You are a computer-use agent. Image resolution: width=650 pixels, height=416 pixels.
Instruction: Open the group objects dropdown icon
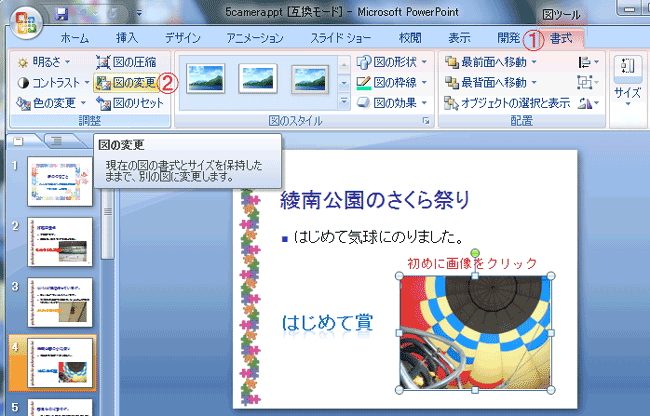tap(589, 83)
